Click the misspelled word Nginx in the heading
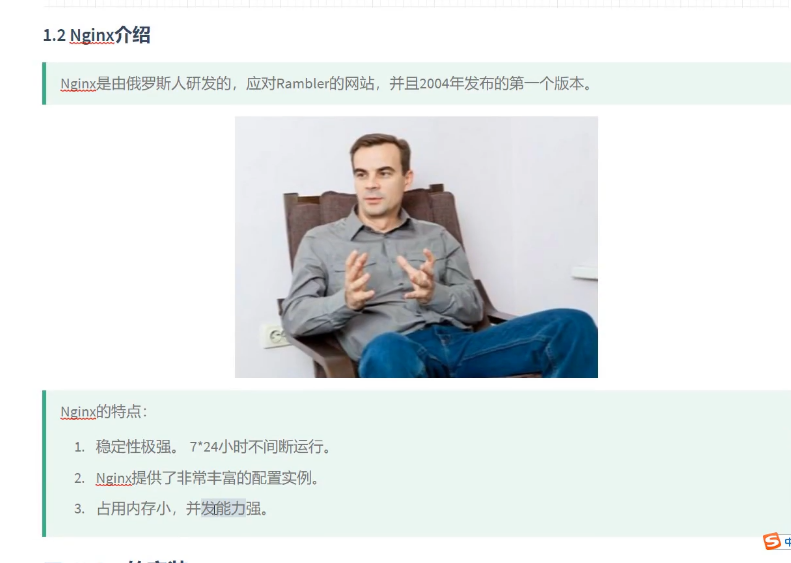This screenshot has height=563, width=791. click(92, 35)
